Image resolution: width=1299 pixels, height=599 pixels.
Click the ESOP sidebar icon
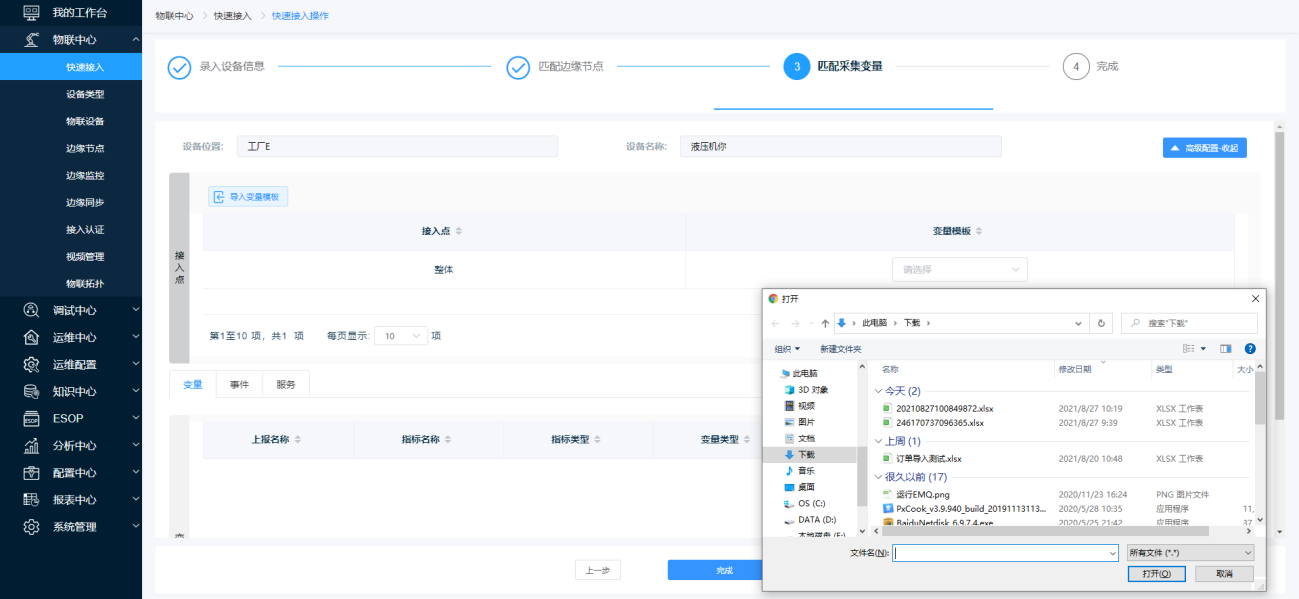pyautogui.click(x=31, y=418)
